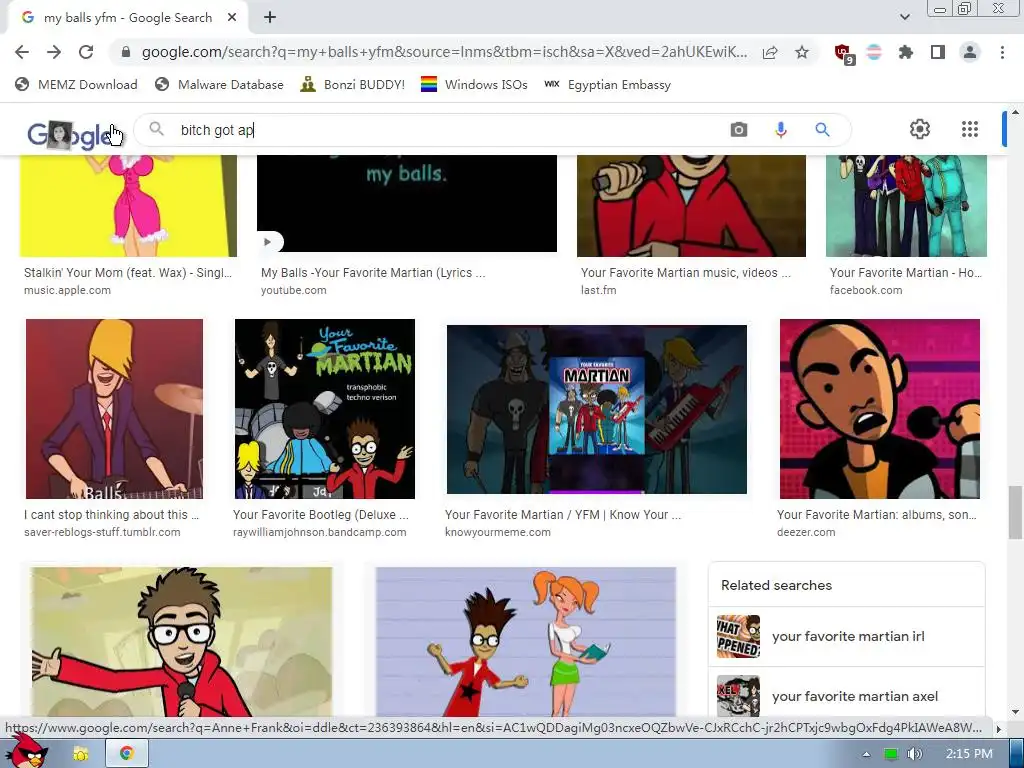Open the deezer.com singer image
The image size is (1024, 768).
coord(880,409)
